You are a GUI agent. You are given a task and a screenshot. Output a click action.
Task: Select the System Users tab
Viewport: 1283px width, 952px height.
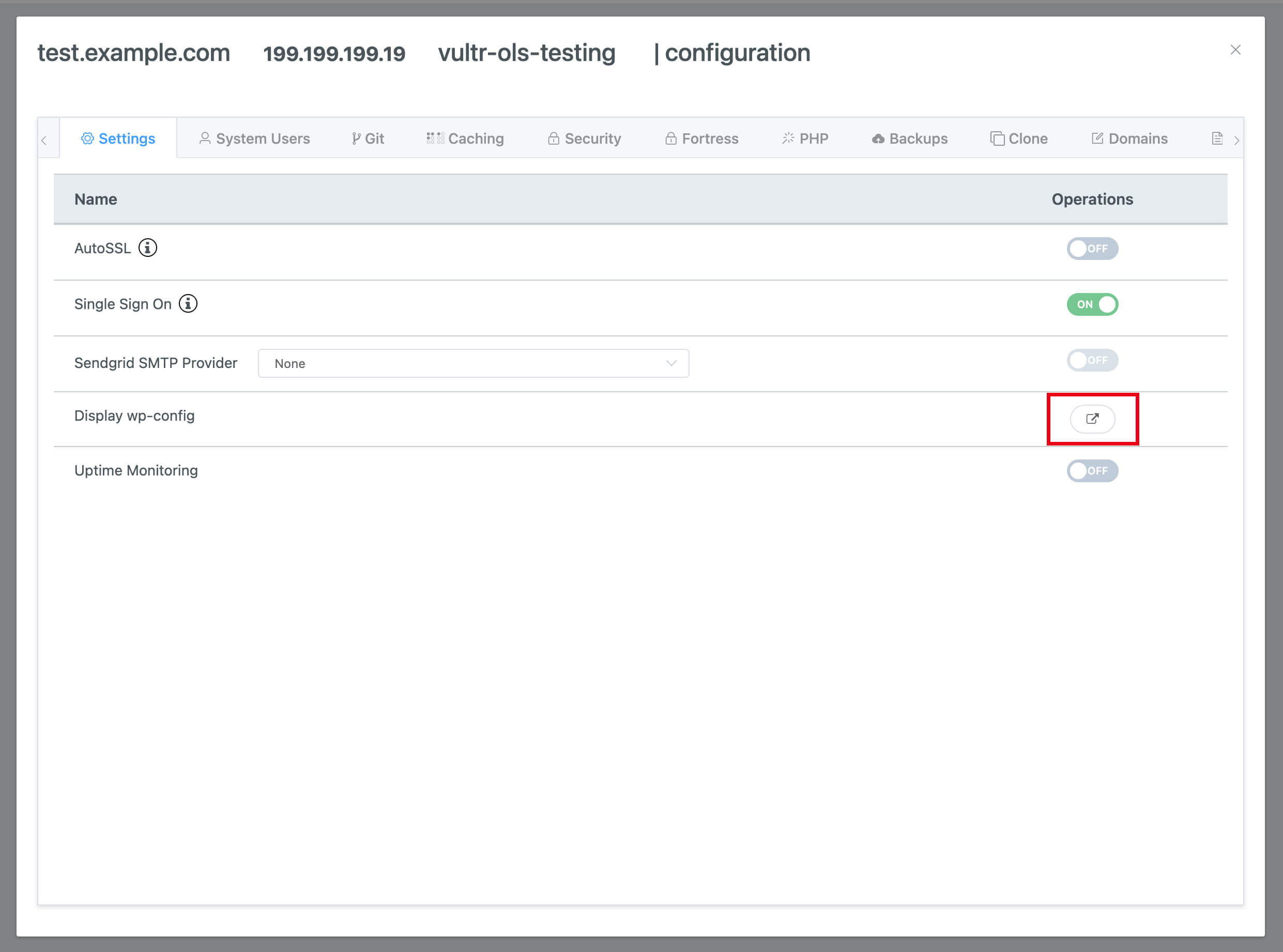[255, 139]
